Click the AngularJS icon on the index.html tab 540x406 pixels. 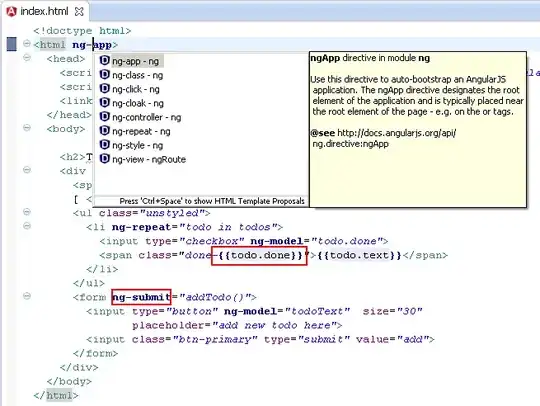tap(11, 11)
